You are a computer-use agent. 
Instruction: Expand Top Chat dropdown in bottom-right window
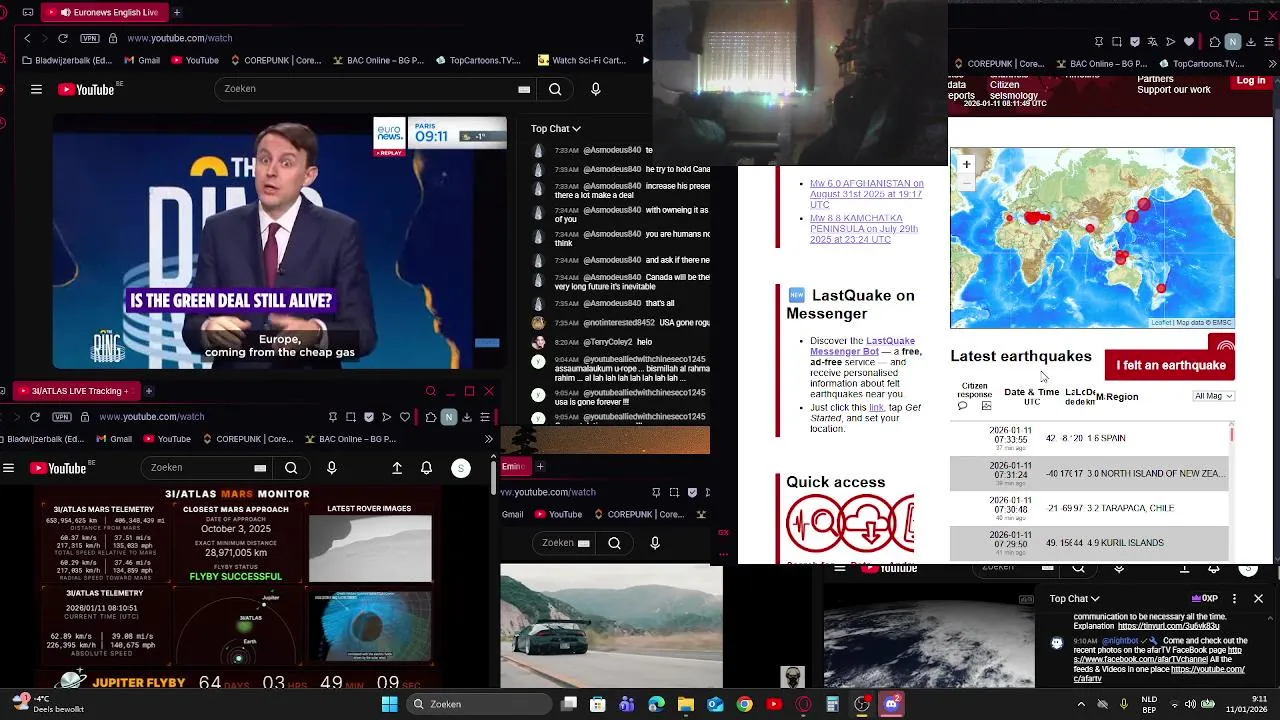tap(1074, 599)
